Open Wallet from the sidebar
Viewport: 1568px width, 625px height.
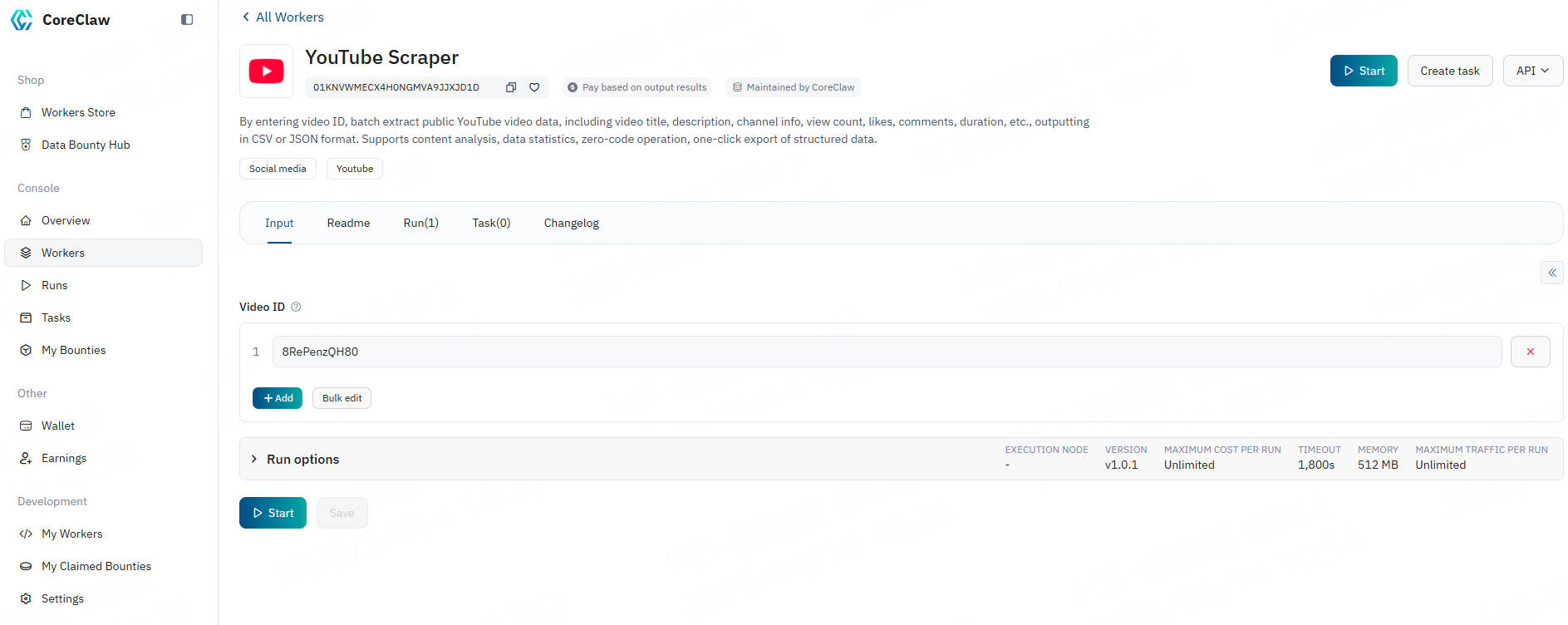click(x=58, y=426)
